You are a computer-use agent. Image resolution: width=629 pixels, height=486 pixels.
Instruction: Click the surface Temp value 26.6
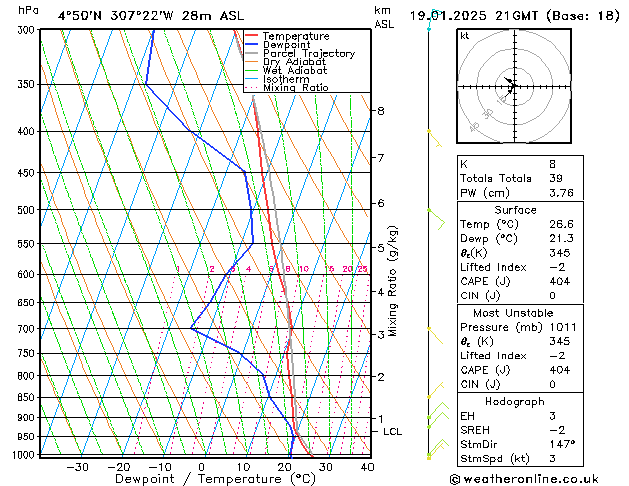click(561, 224)
